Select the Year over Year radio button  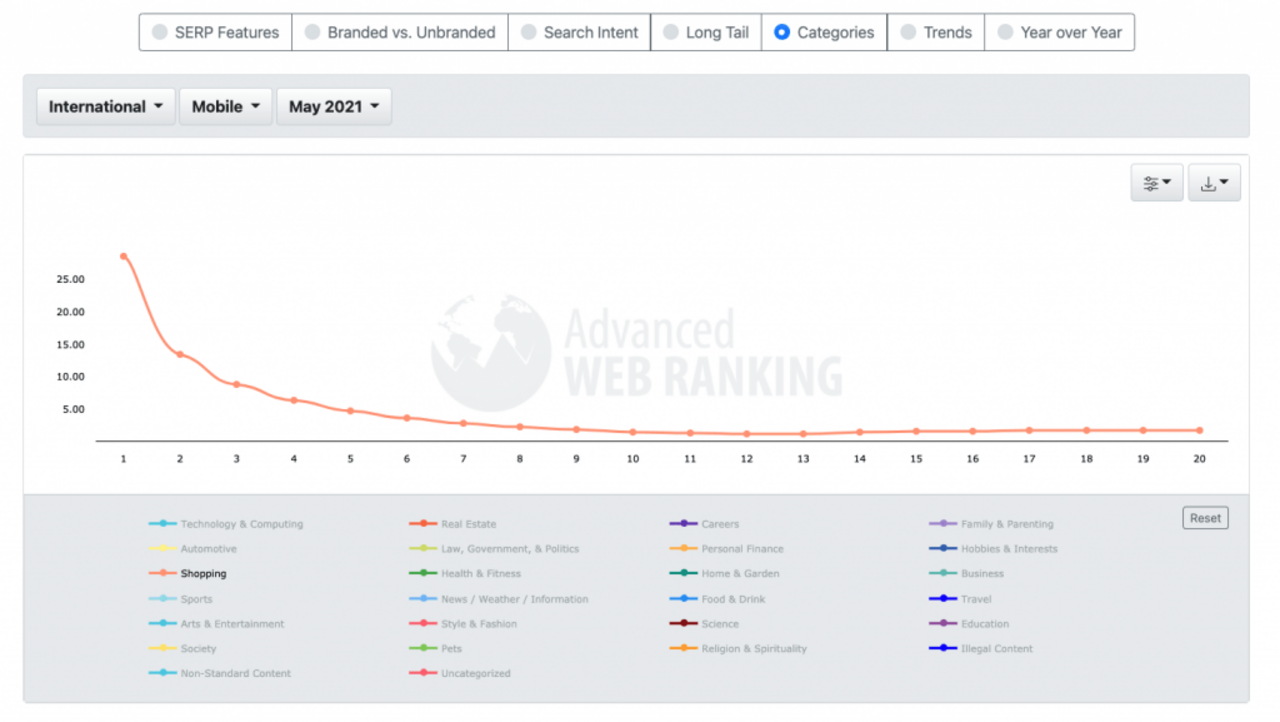pos(1005,32)
